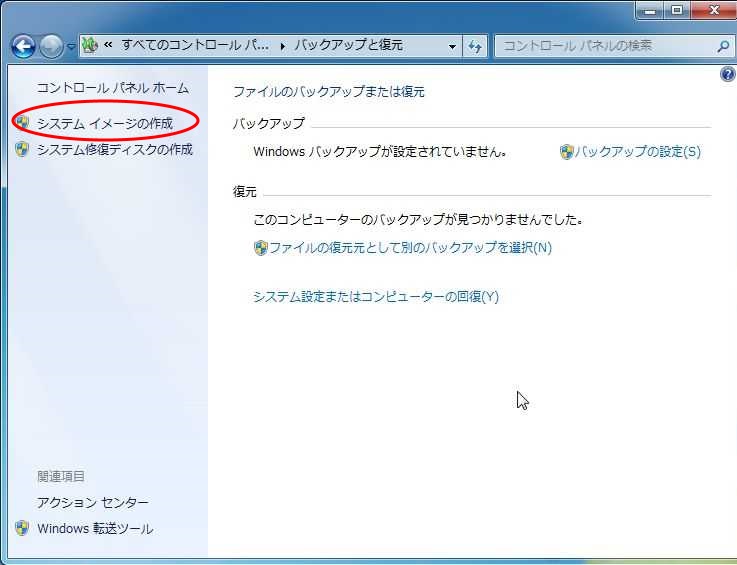The height and width of the screenshot is (565, 737).
Task: Click shield icon next to バックアップの設定(S)
Action: [x=566, y=152]
